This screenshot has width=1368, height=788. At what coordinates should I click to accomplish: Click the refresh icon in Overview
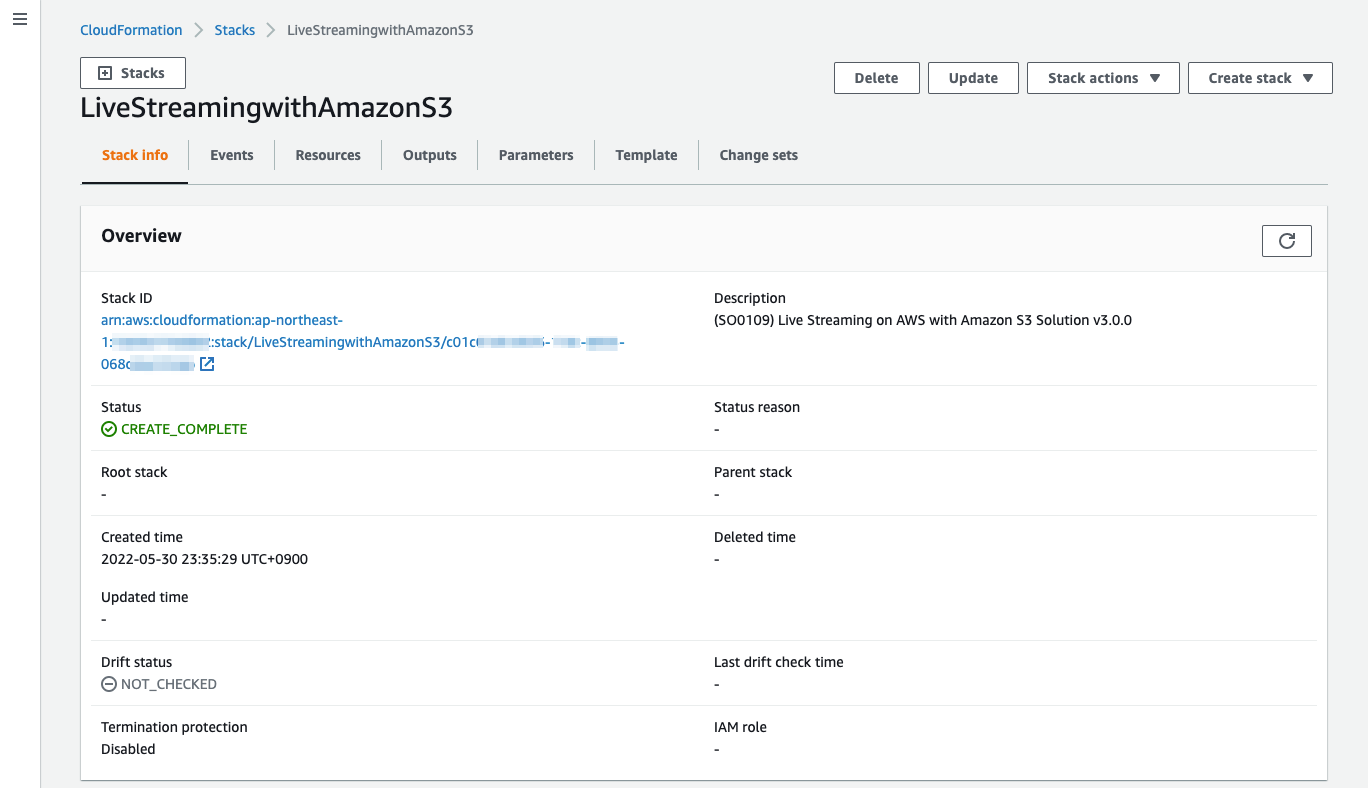click(1286, 241)
